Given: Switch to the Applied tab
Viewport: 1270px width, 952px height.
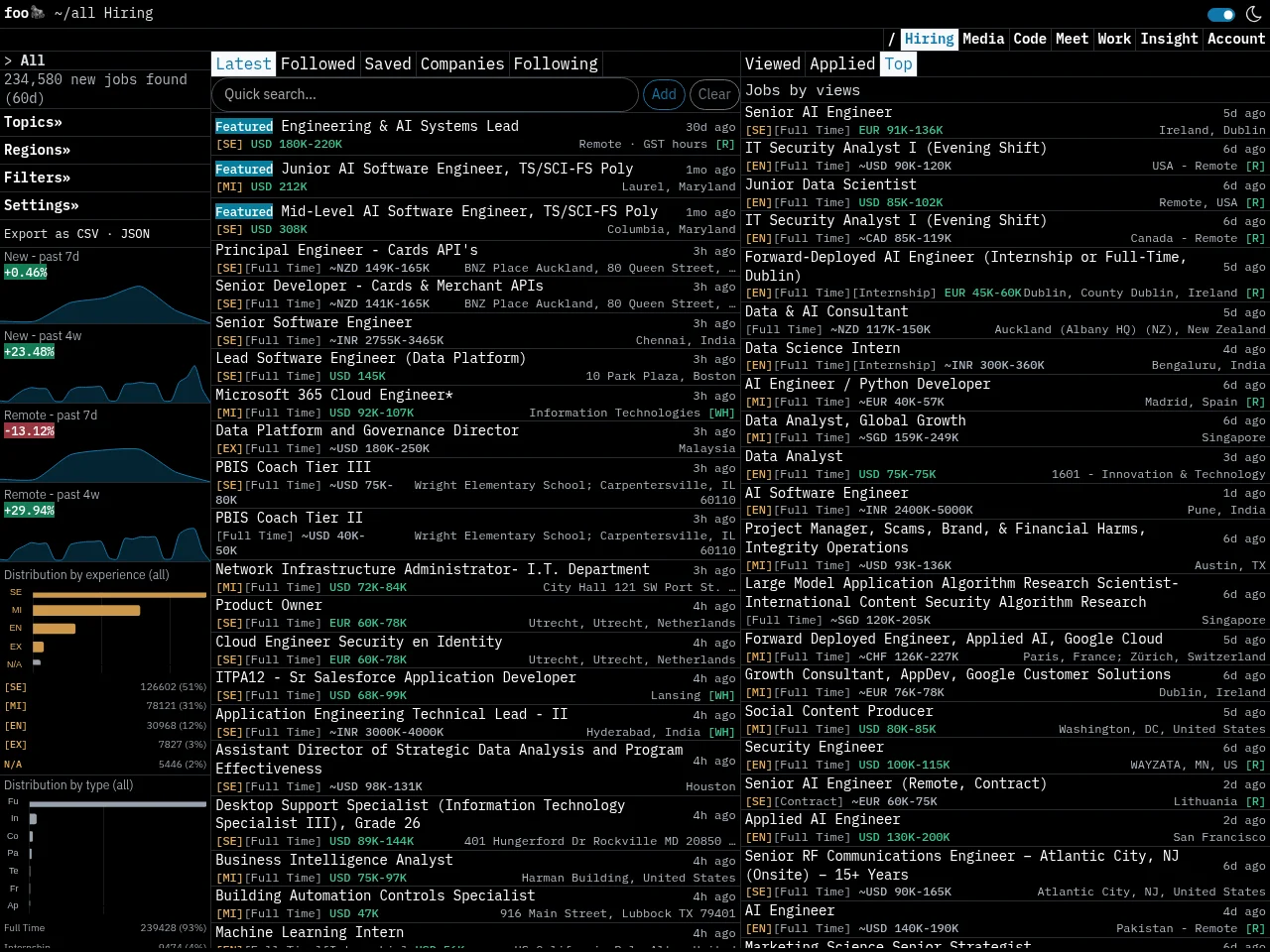Looking at the screenshot, I should pos(842,63).
